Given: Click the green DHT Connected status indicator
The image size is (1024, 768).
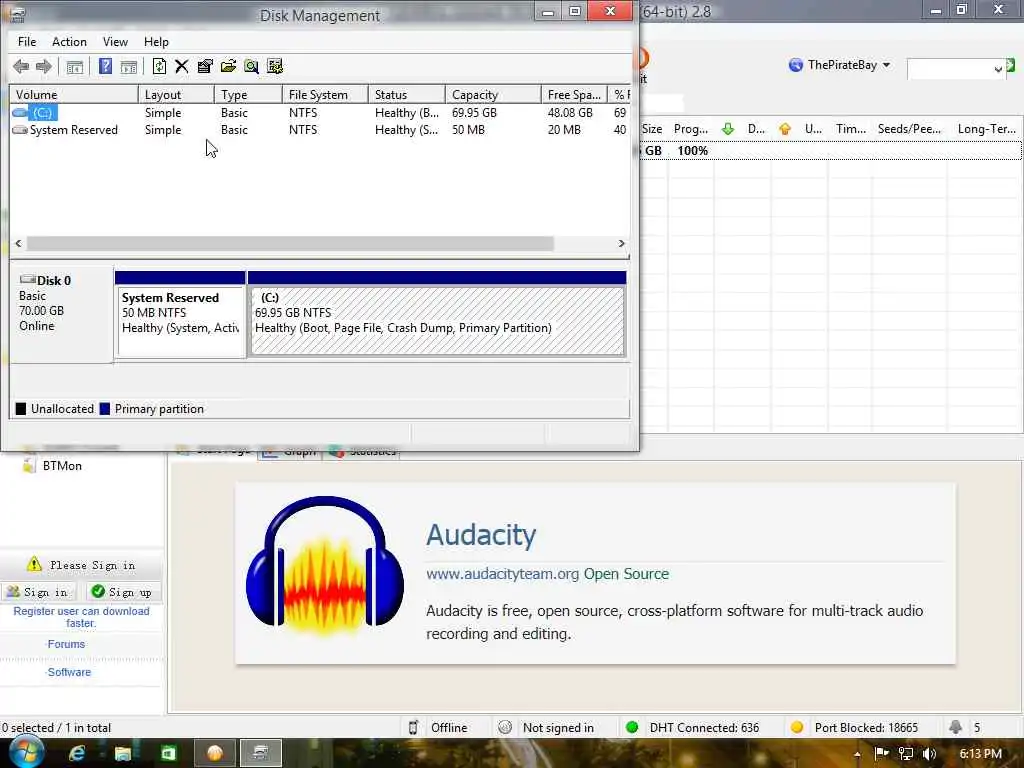Looking at the screenshot, I should coord(632,728).
